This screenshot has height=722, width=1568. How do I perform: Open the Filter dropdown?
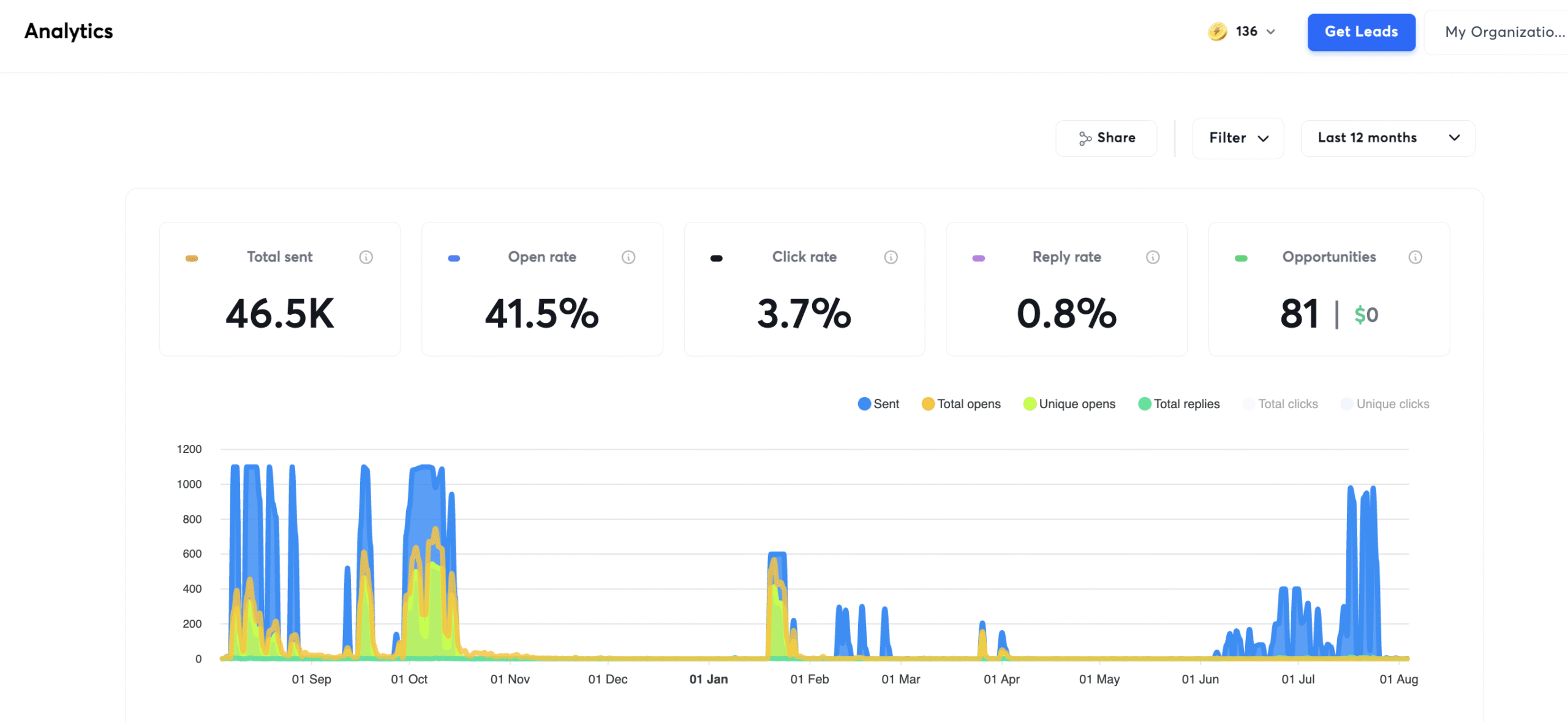click(x=1238, y=139)
